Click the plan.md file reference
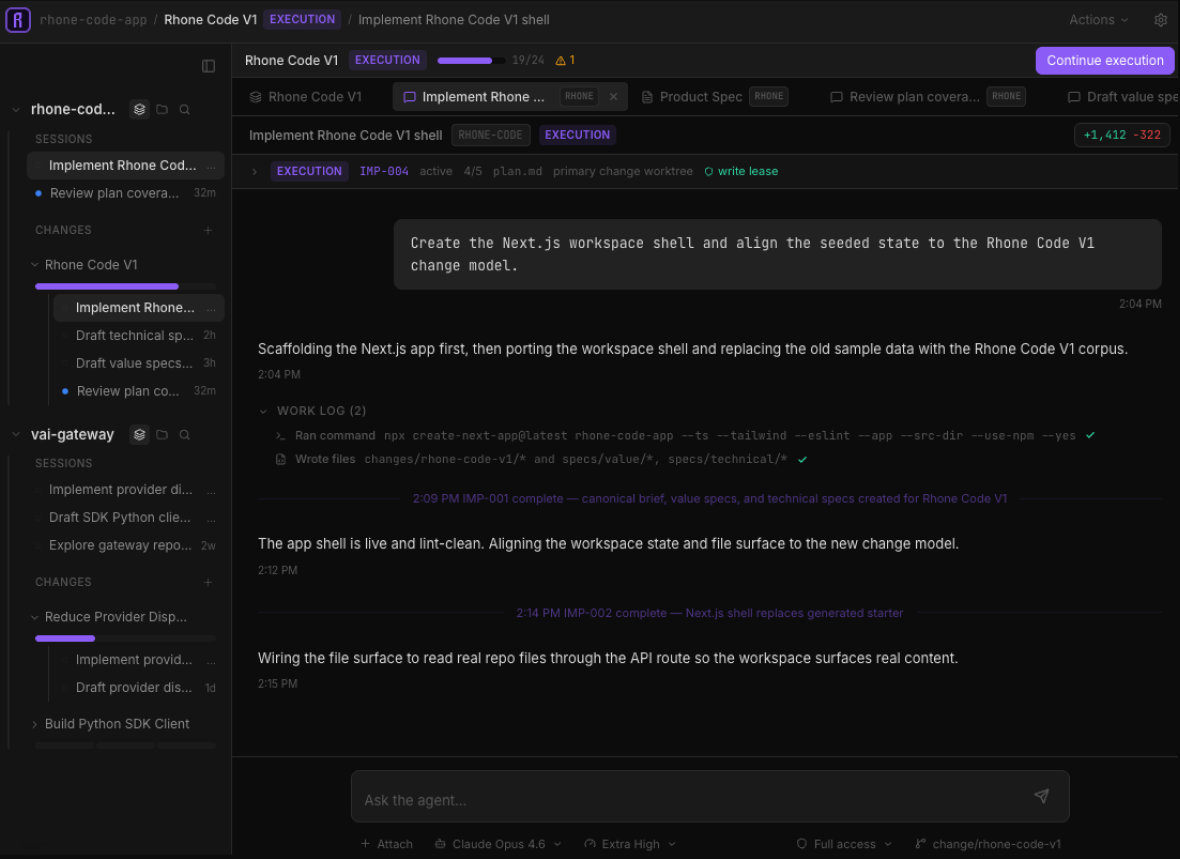This screenshot has height=859, width=1180. point(517,172)
